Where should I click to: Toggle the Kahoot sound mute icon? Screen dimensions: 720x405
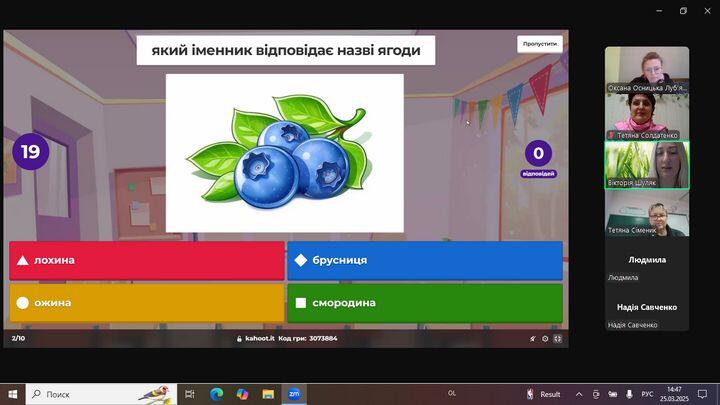(533, 339)
